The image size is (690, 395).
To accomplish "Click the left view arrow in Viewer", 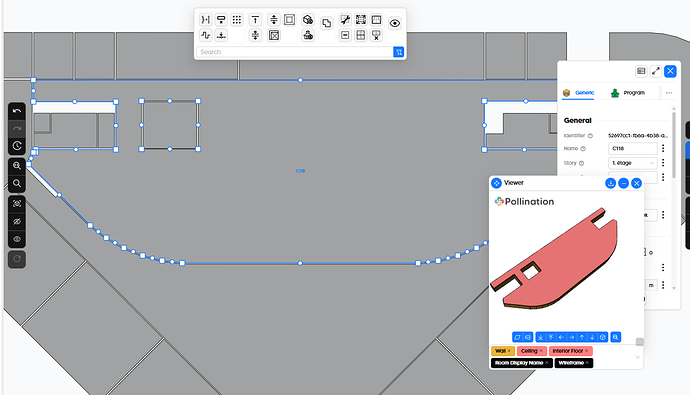I will pyautogui.click(x=561, y=337).
